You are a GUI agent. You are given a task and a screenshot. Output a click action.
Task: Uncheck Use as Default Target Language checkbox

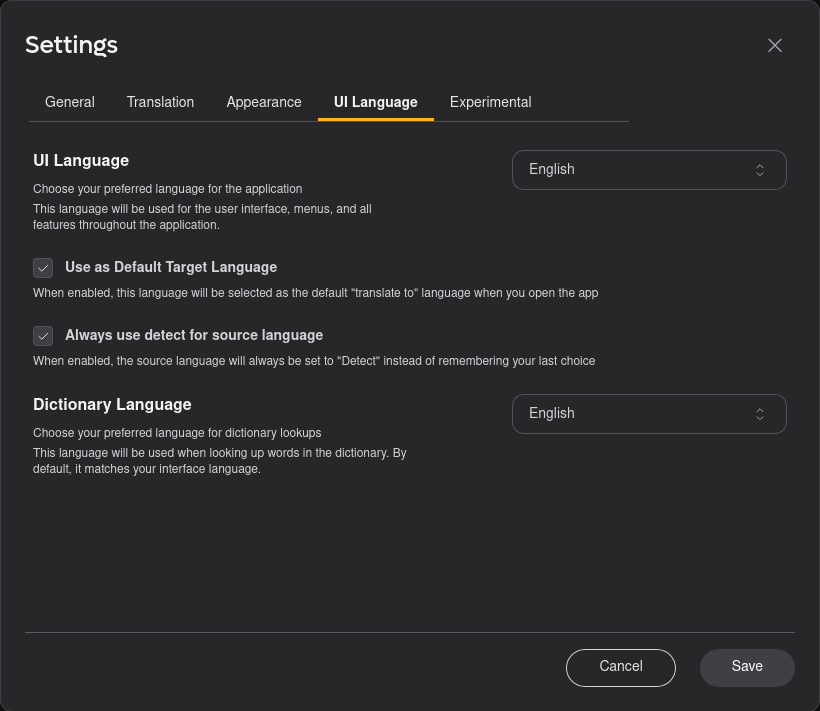[43, 268]
